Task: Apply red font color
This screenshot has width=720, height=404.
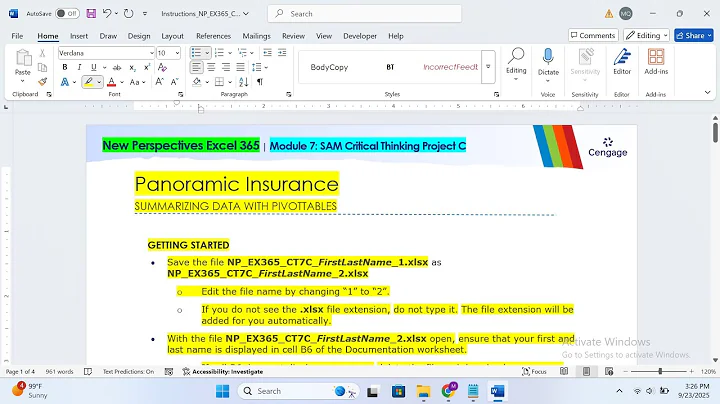Action: (x=112, y=82)
